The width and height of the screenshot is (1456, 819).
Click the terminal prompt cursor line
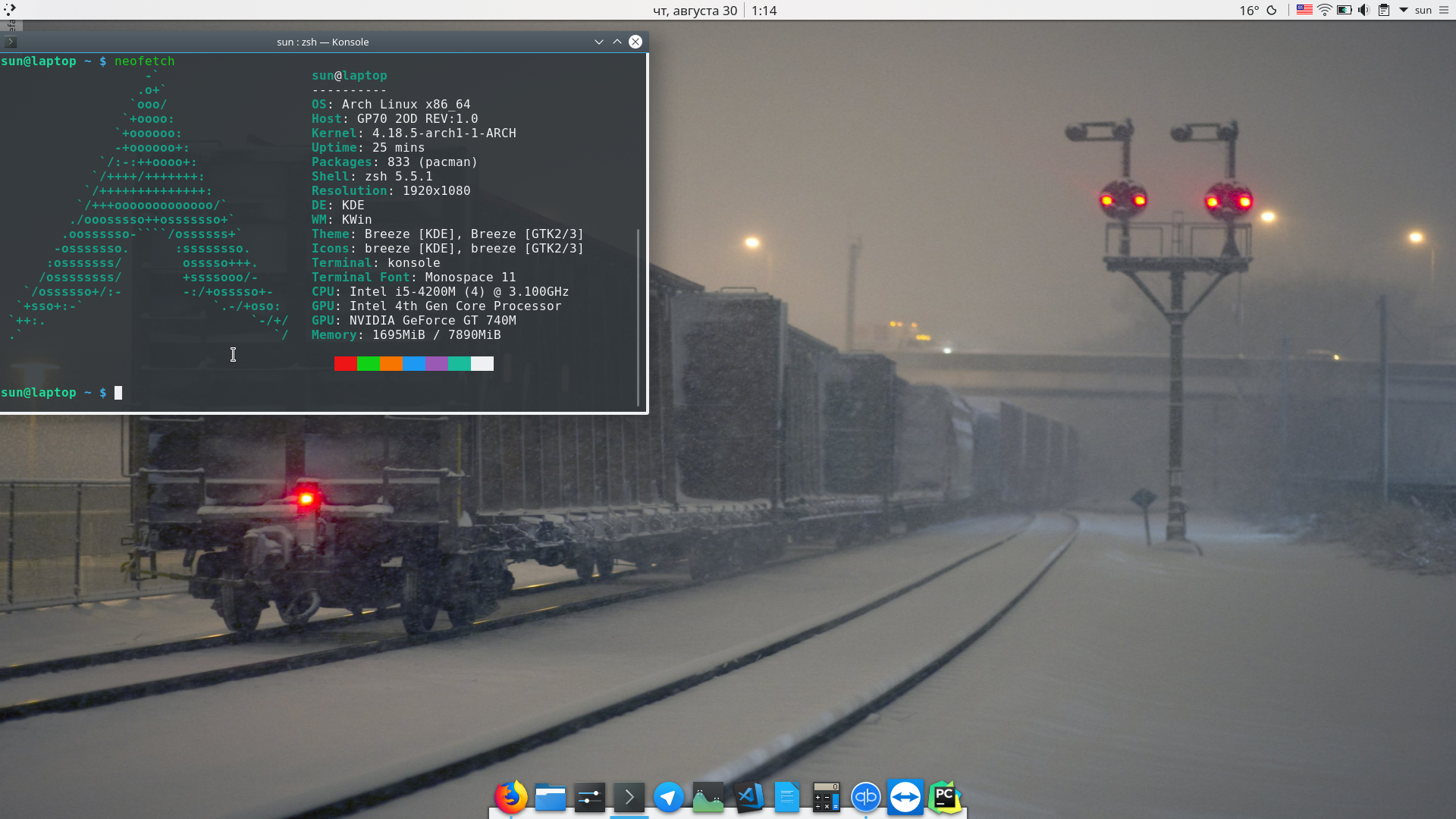point(61,392)
